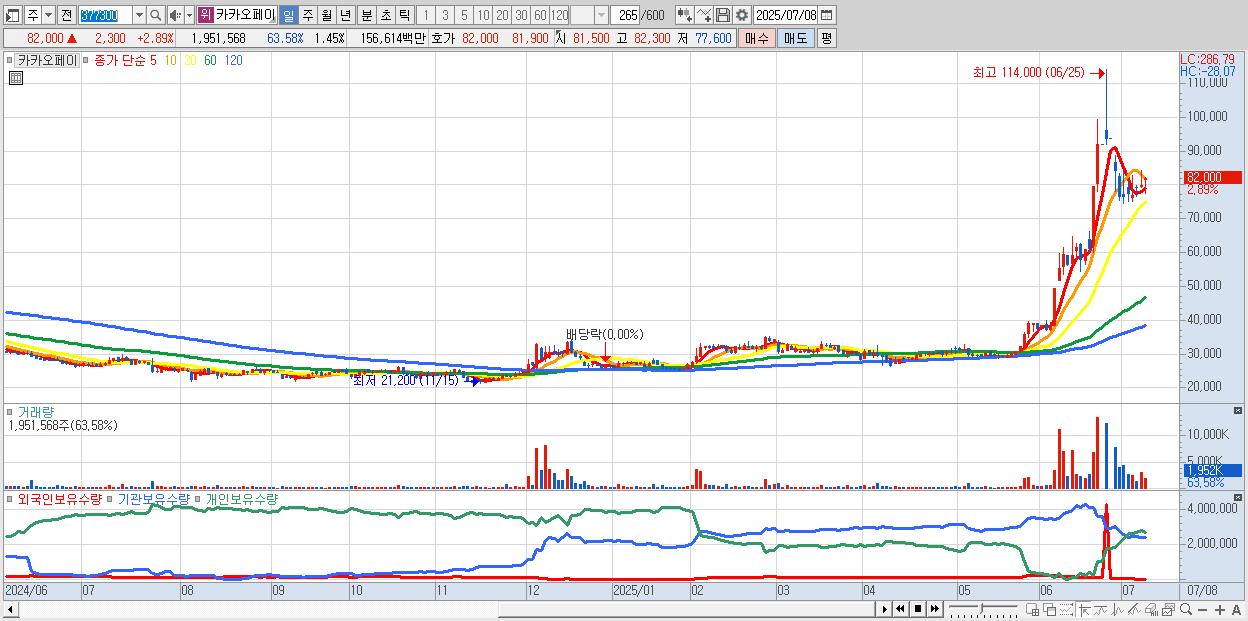Zoom in with the plus icon
Screen dimensions: 1248x621
click(x=1220, y=610)
